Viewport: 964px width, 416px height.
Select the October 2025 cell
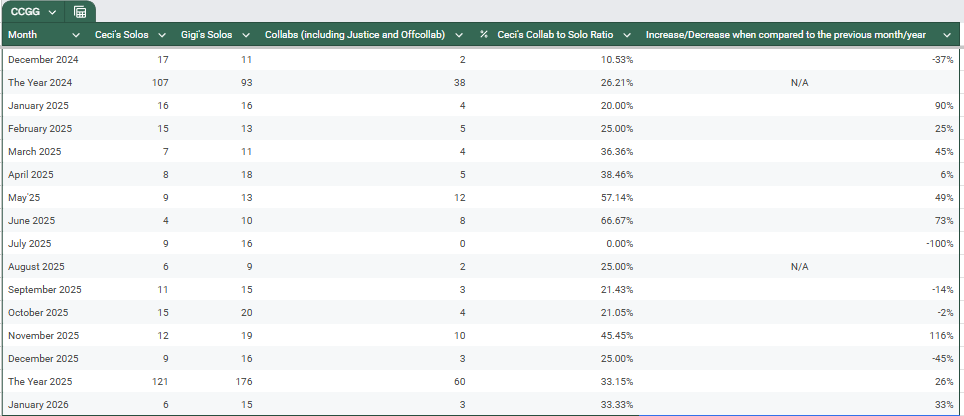coord(39,313)
